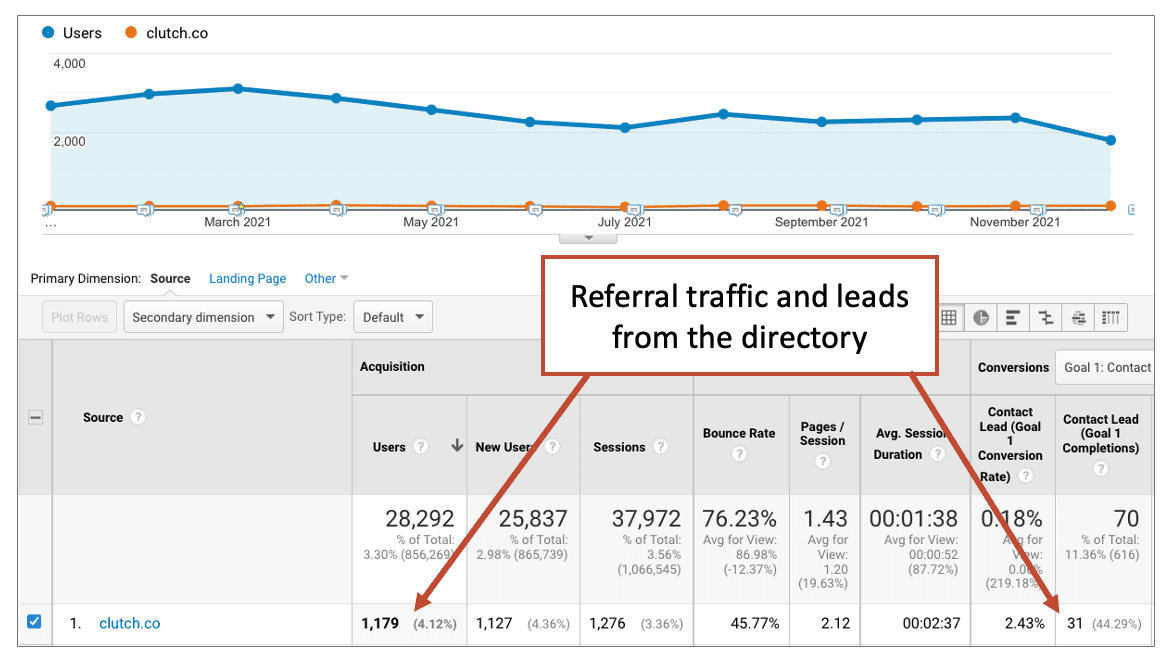Click the clutch.co Users value 1,179
This screenshot has height=661, width=1171.
(x=380, y=623)
